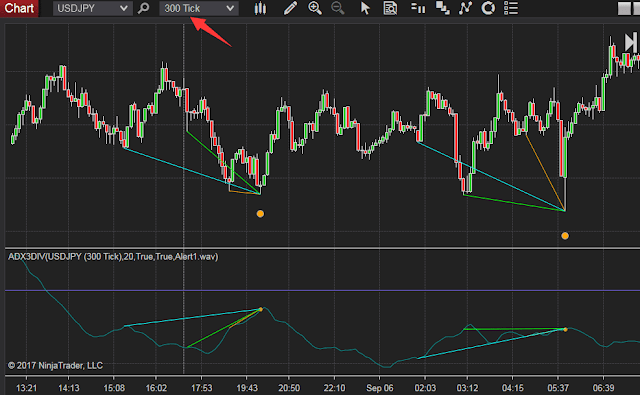Select the Chart tab
The image size is (640, 395).
tap(19, 8)
